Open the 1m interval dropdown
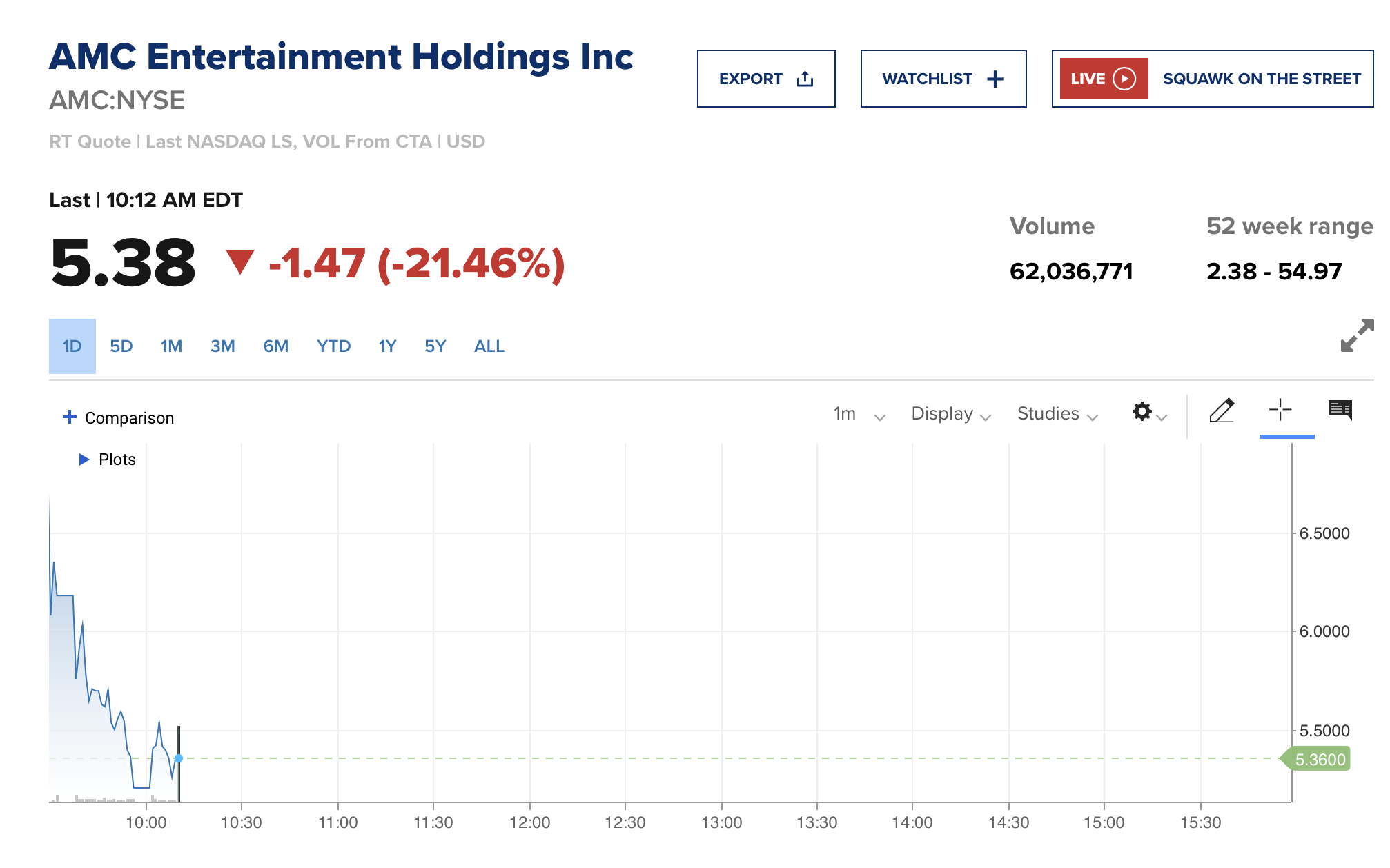This screenshot has height=868, width=1390. pyautogui.click(x=859, y=414)
